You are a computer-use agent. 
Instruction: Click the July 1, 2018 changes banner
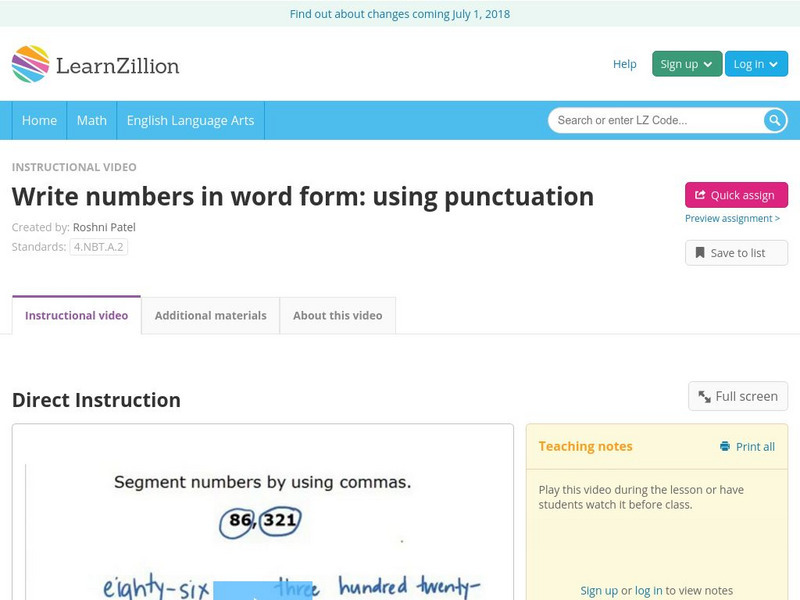click(400, 14)
